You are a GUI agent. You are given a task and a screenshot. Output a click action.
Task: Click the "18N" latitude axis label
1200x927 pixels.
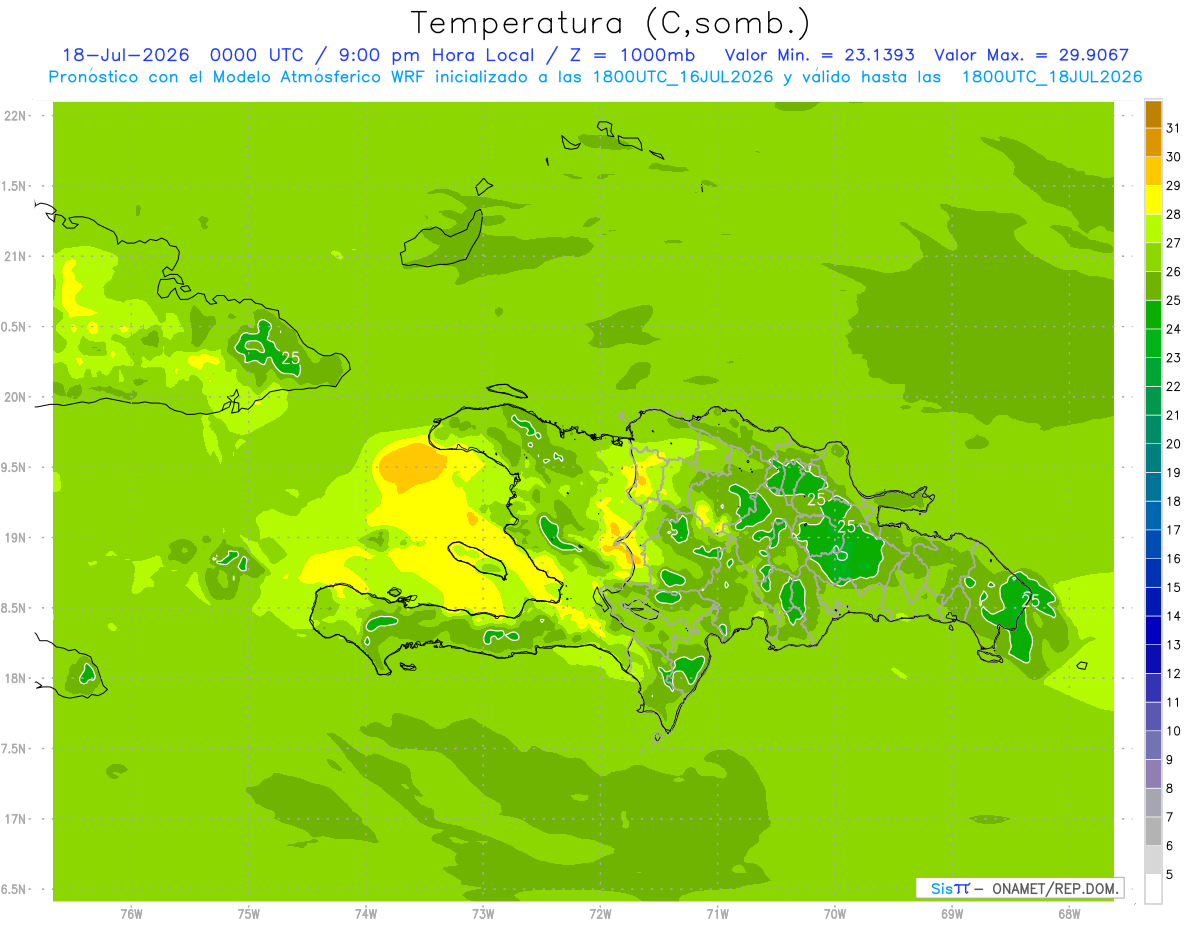[x=15, y=678]
